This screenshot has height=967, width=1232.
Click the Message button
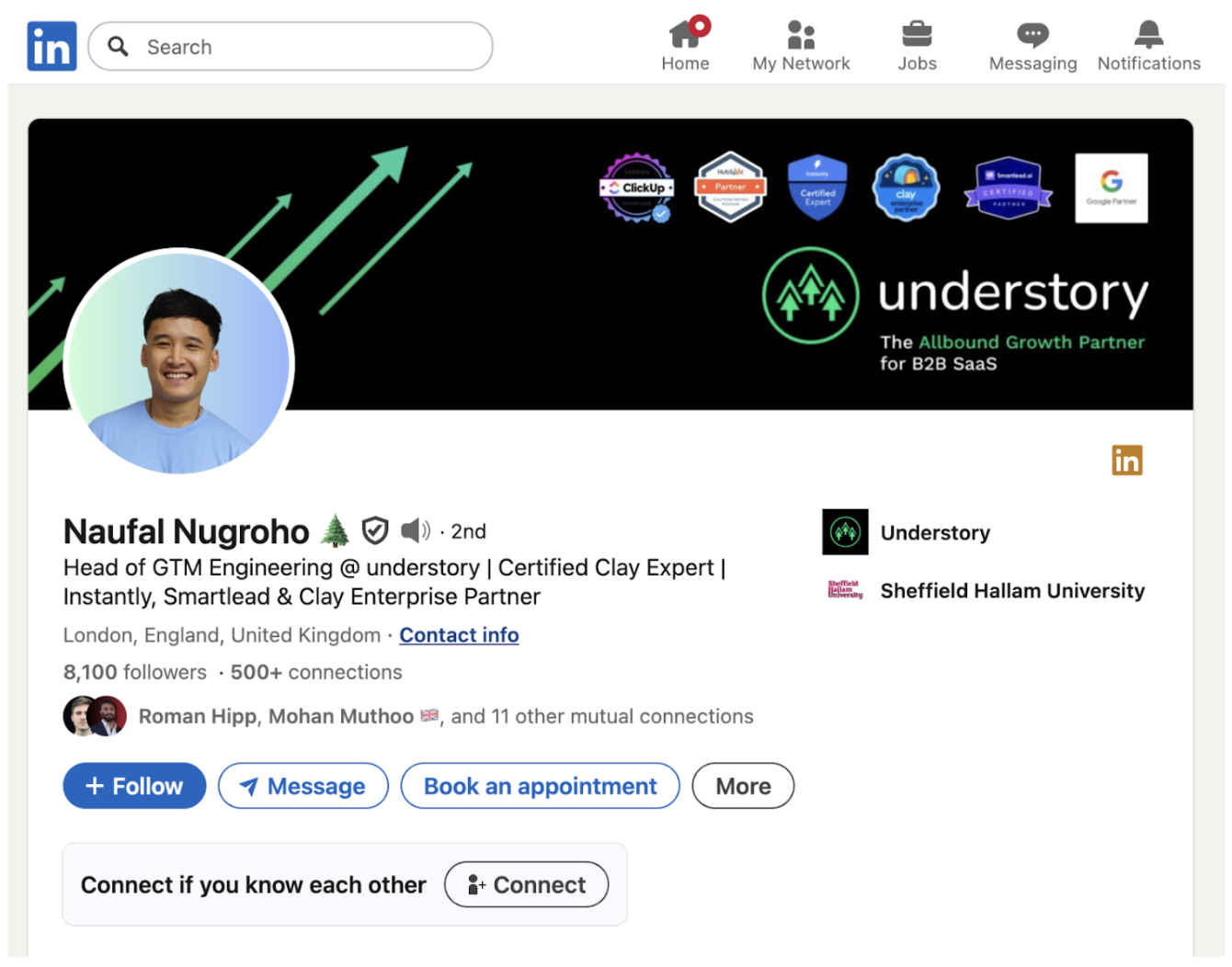303,786
